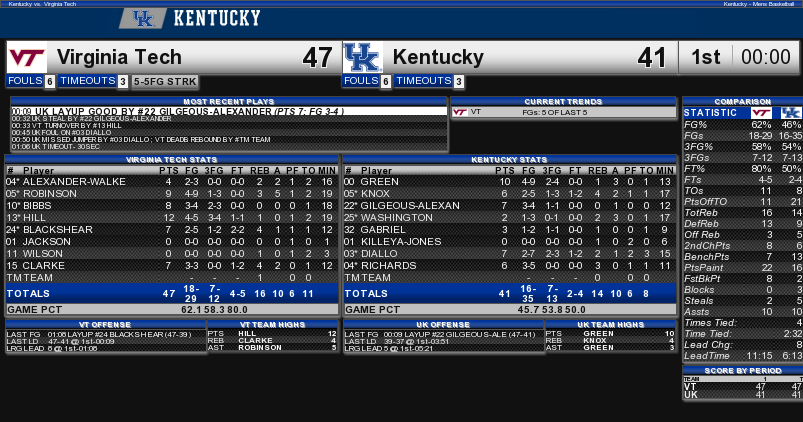Click the Virginia Tech GAME PCT row

[x=172, y=309]
